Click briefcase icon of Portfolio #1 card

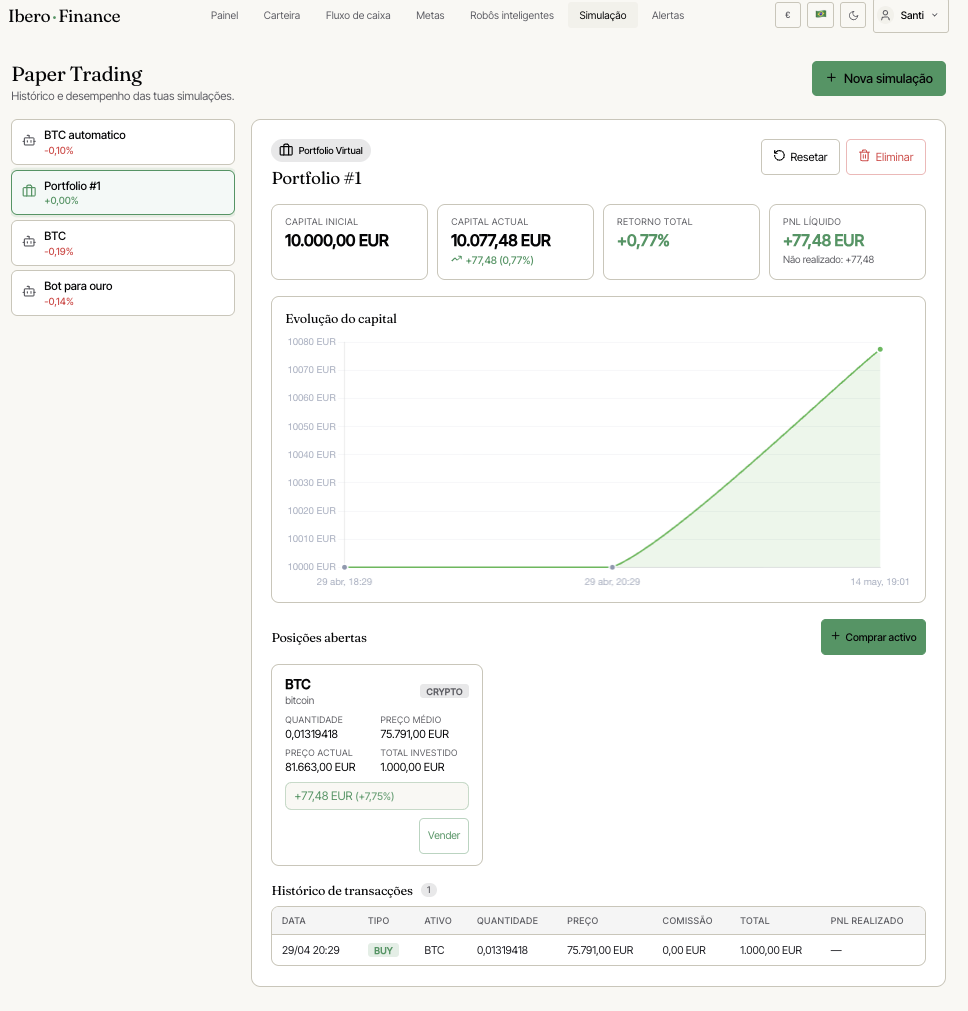pyautogui.click(x=29, y=191)
